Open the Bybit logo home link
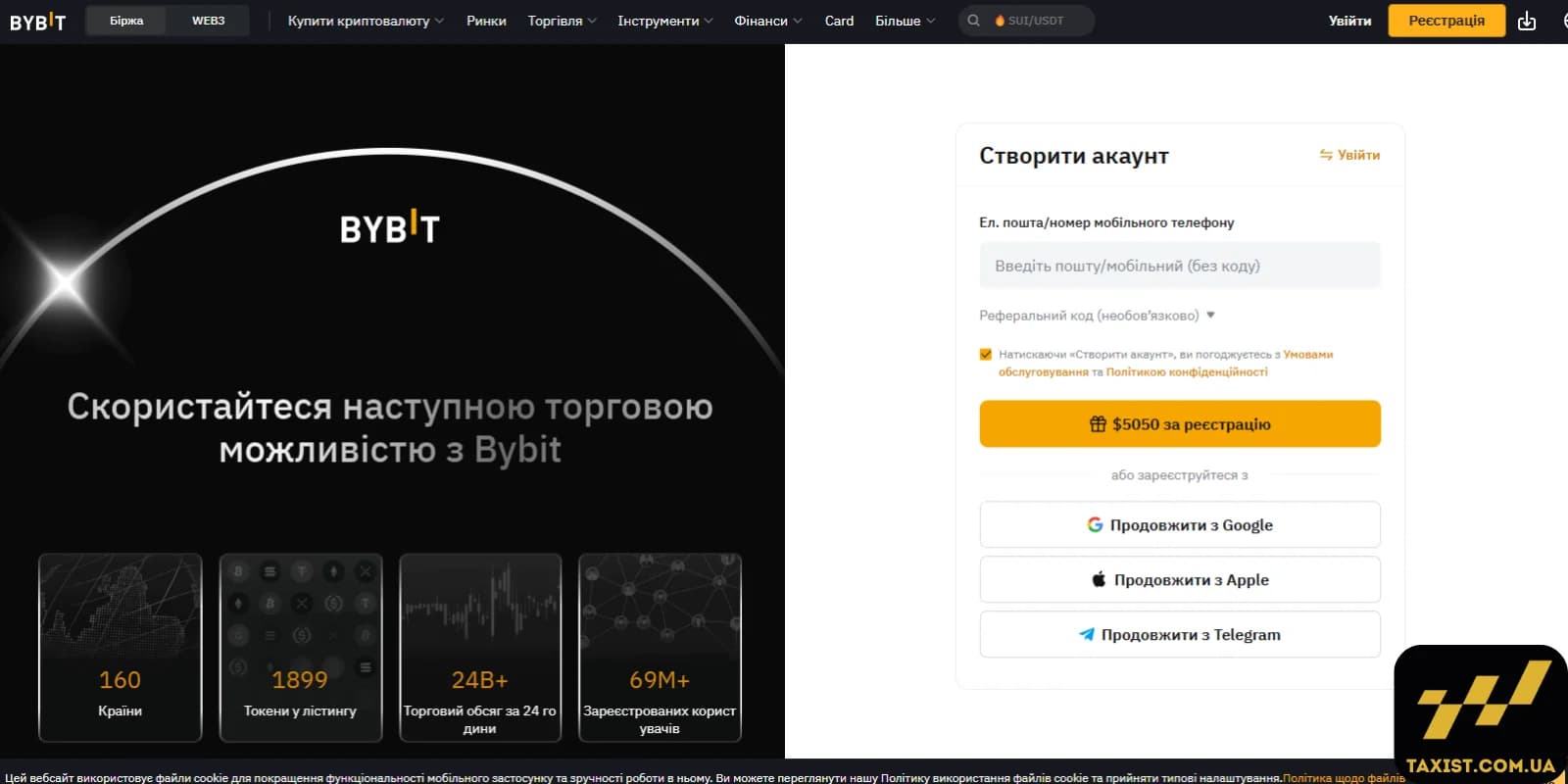1568x784 pixels. 37,21
